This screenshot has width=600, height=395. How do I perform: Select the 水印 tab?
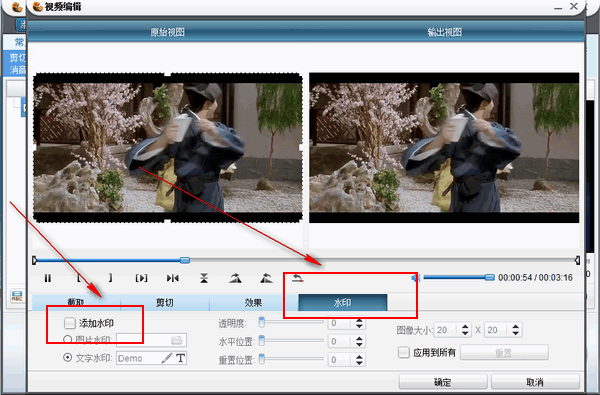tap(342, 302)
